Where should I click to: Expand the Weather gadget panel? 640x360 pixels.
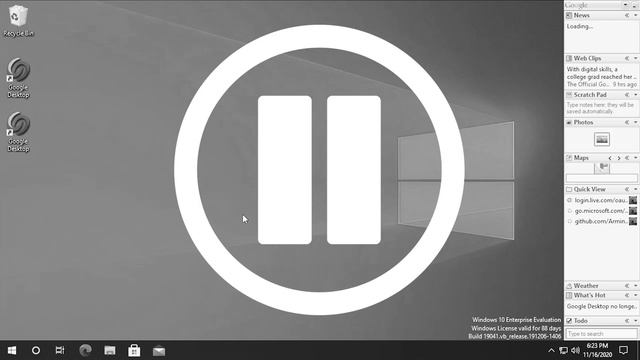pos(627,286)
